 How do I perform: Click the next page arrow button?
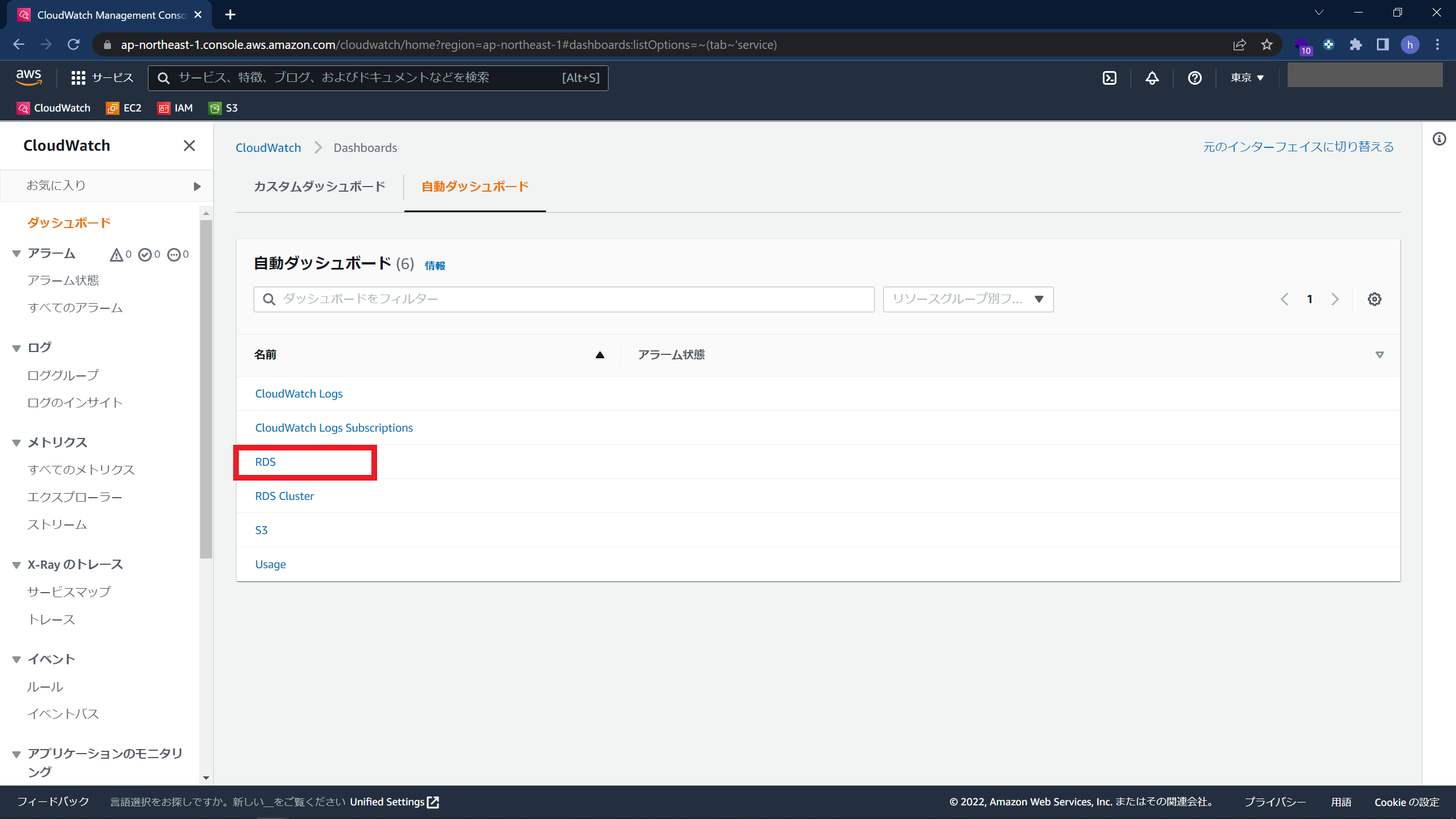point(1335,299)
